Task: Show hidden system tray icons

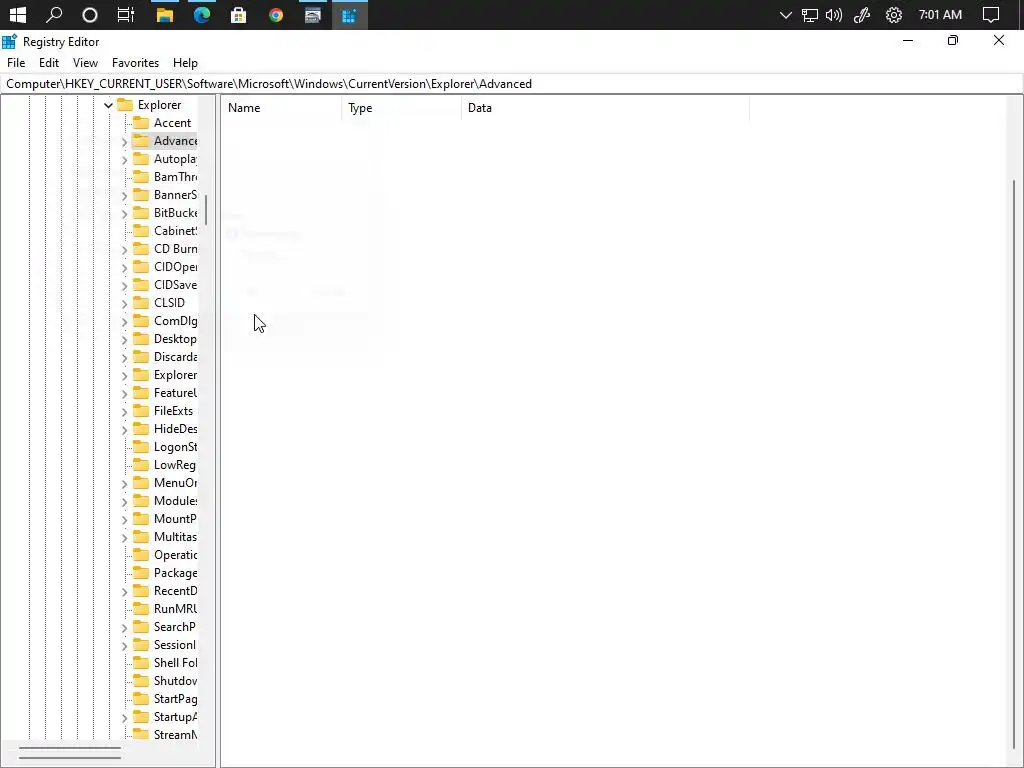Action: click(786, 15)
